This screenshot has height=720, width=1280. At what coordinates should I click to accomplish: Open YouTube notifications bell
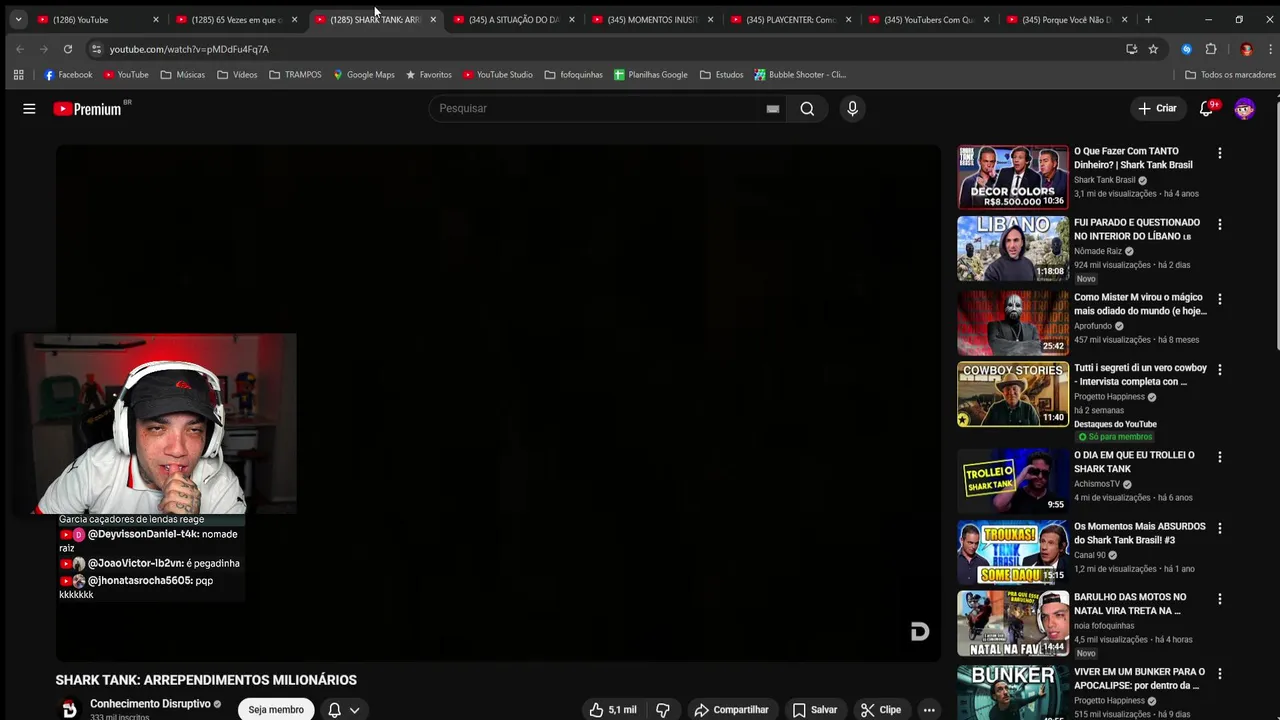click(1206, 108)
